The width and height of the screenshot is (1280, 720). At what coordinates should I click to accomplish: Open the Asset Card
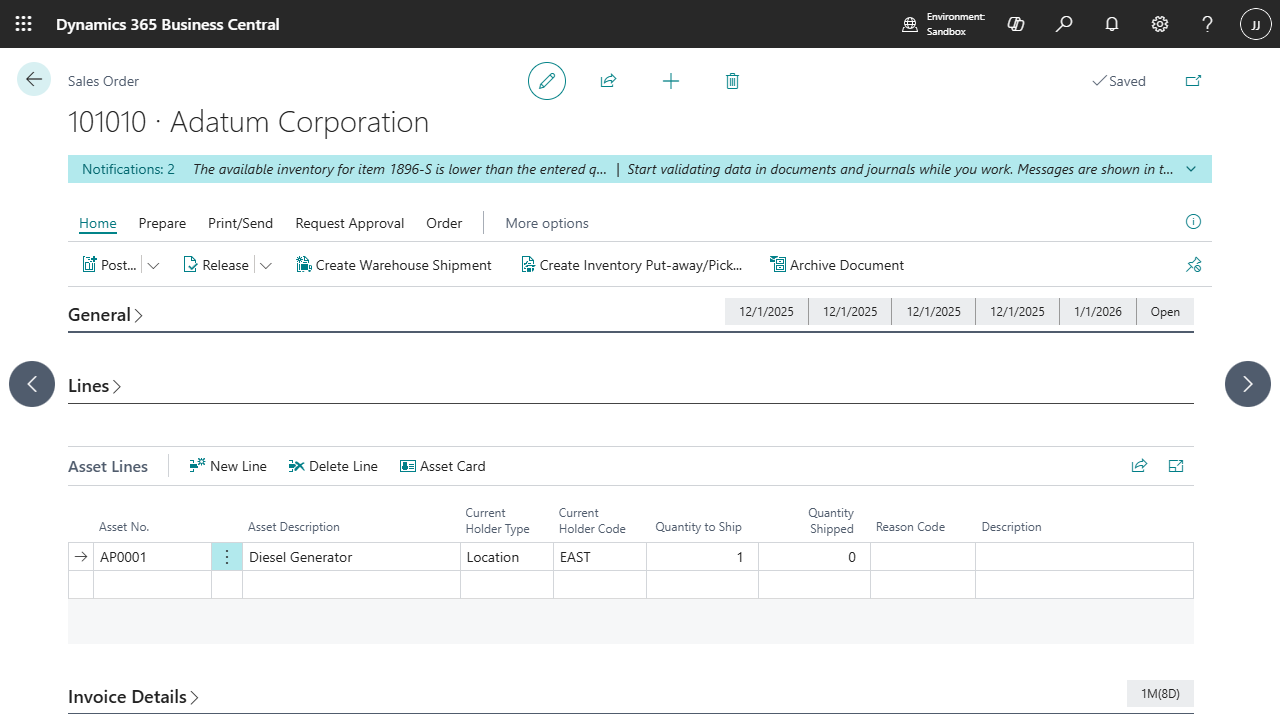click(x=442, y=466)
